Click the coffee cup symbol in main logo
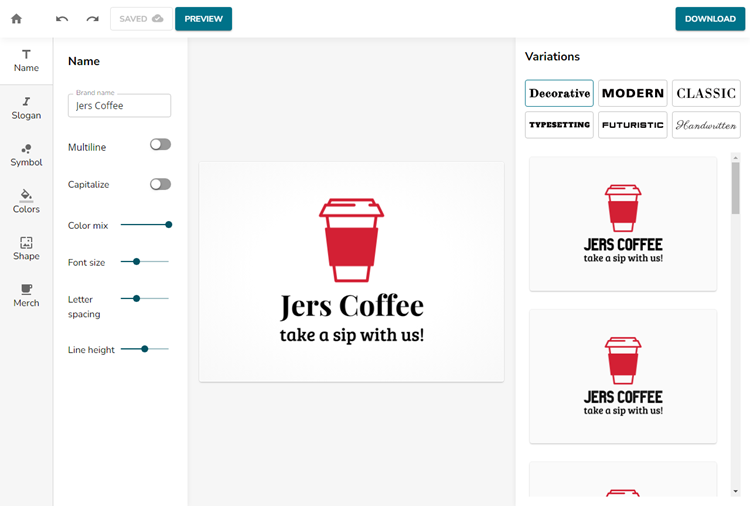 pyautogui.click(x=352, y=240)
